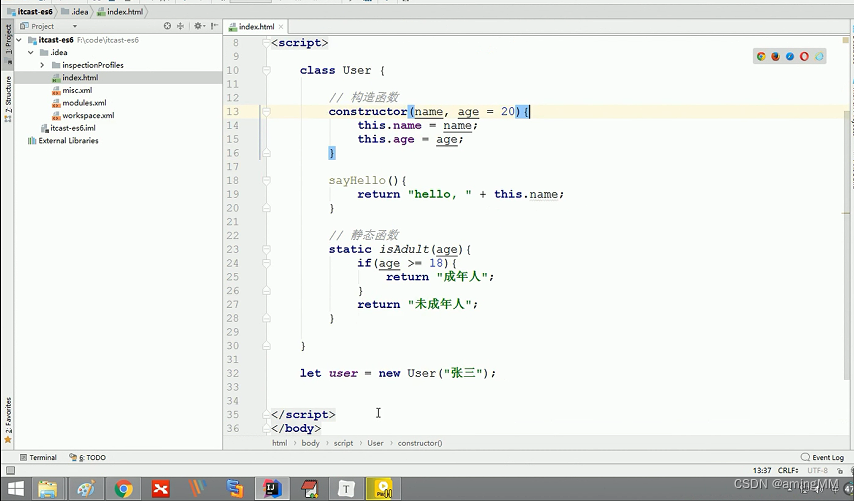854x501 pixels.
Task: Open the Terminal tool window
Action: 38,457
